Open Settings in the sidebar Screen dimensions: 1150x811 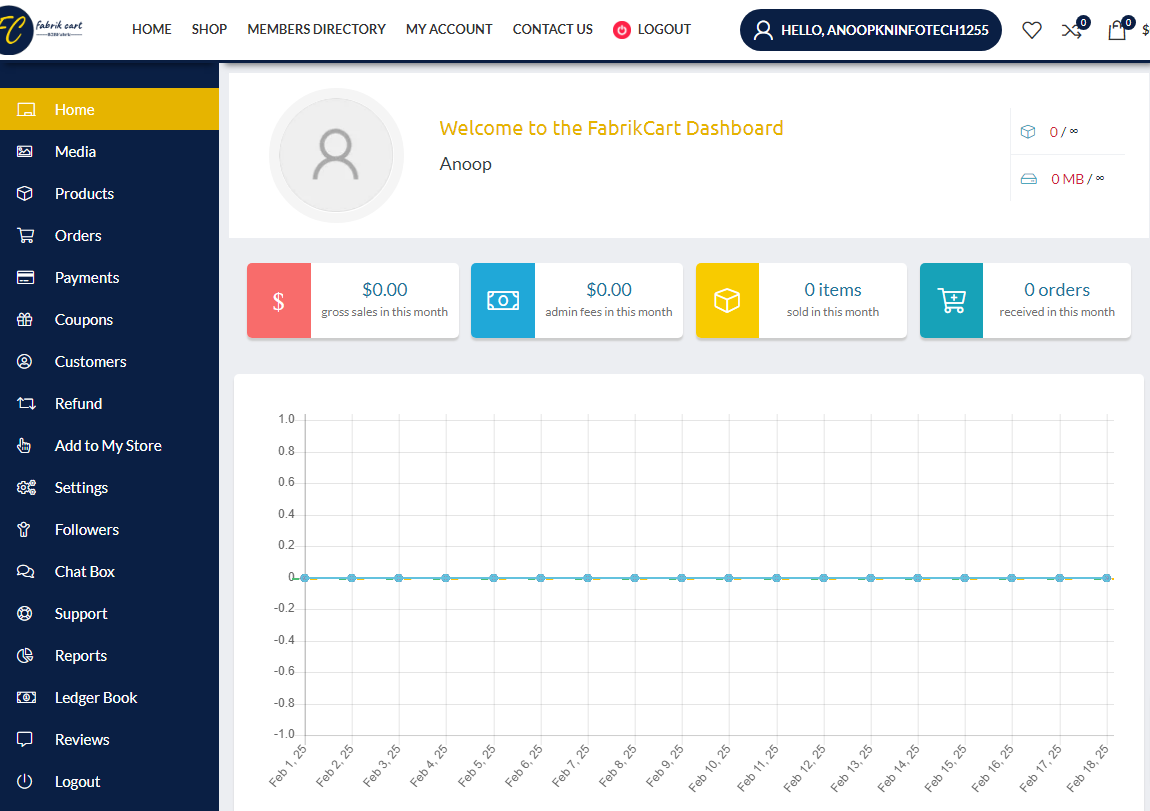pyautogui.click(x=81, y=488)
